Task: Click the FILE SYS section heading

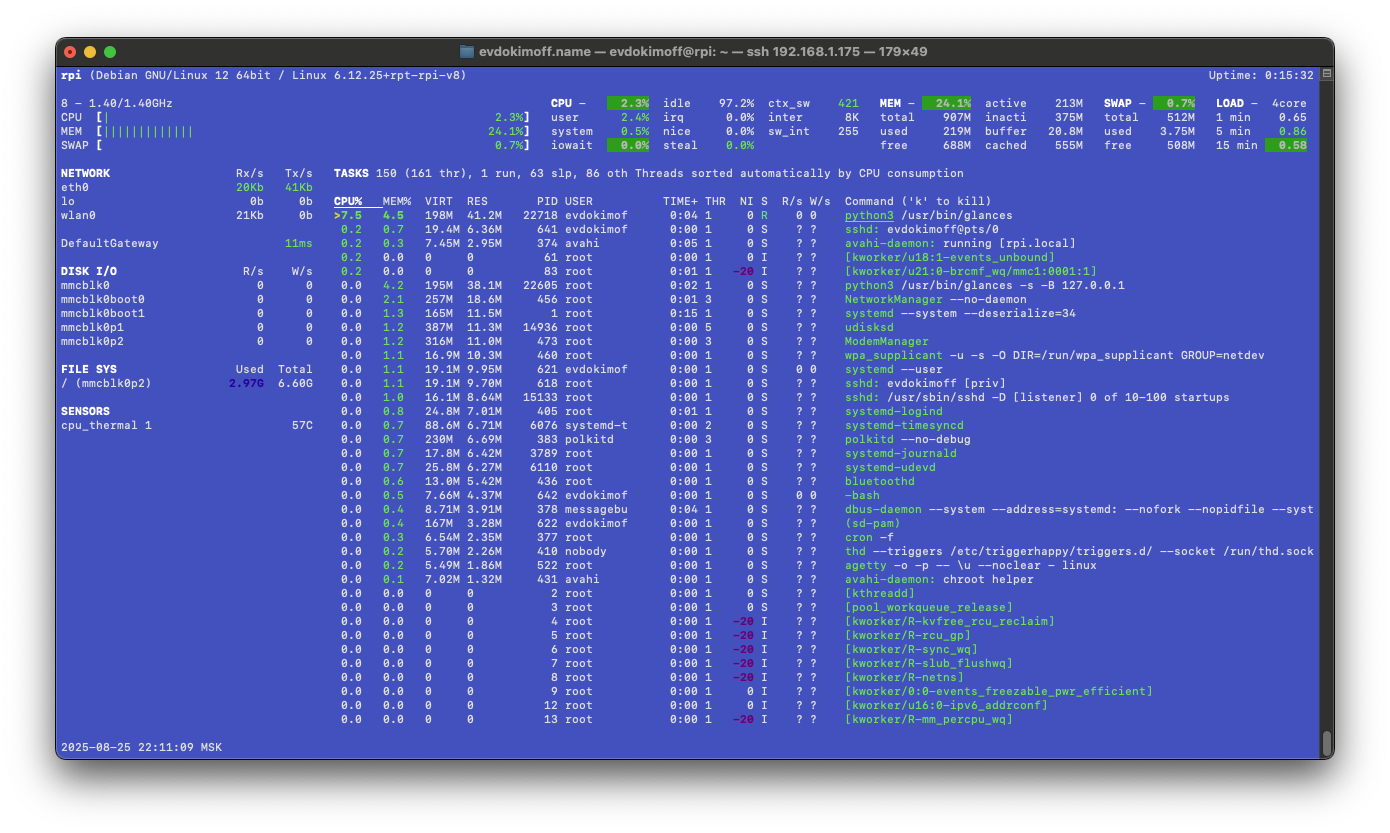Action: coord(88,369)
